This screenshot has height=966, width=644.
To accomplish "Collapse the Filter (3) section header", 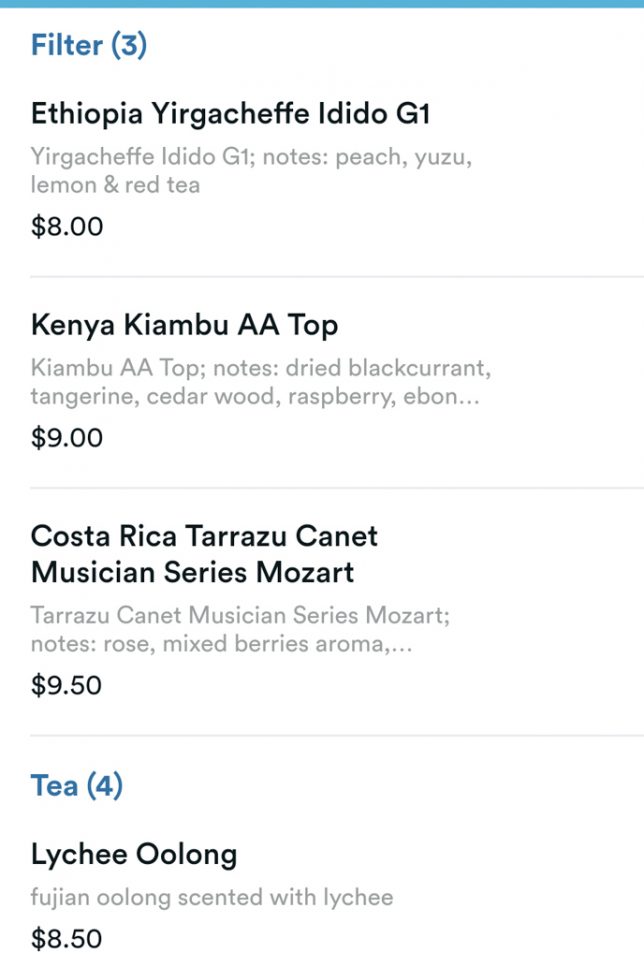I will pos(89,45).
